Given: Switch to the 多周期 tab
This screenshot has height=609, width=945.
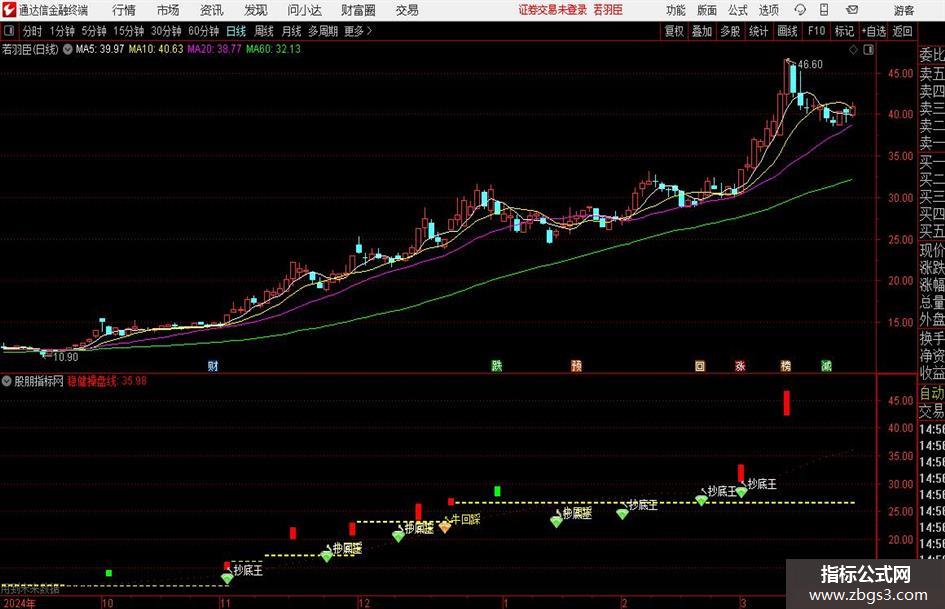Looking at the screenshot, I should [323, 31].
